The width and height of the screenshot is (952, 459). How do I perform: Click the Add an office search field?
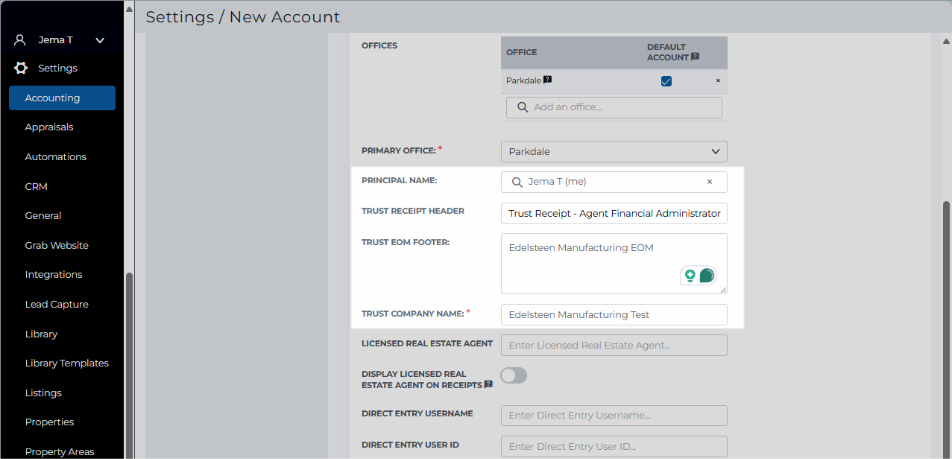614,107
